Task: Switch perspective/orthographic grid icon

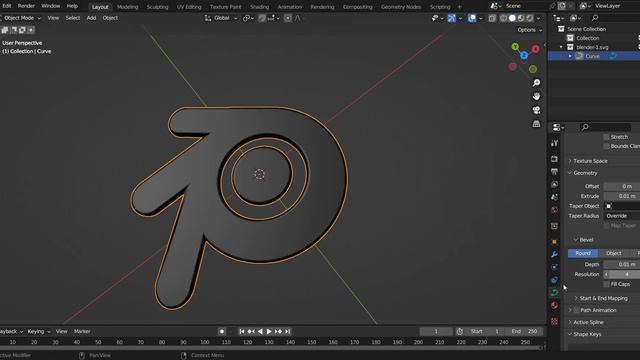Action: tap(536, 124)
